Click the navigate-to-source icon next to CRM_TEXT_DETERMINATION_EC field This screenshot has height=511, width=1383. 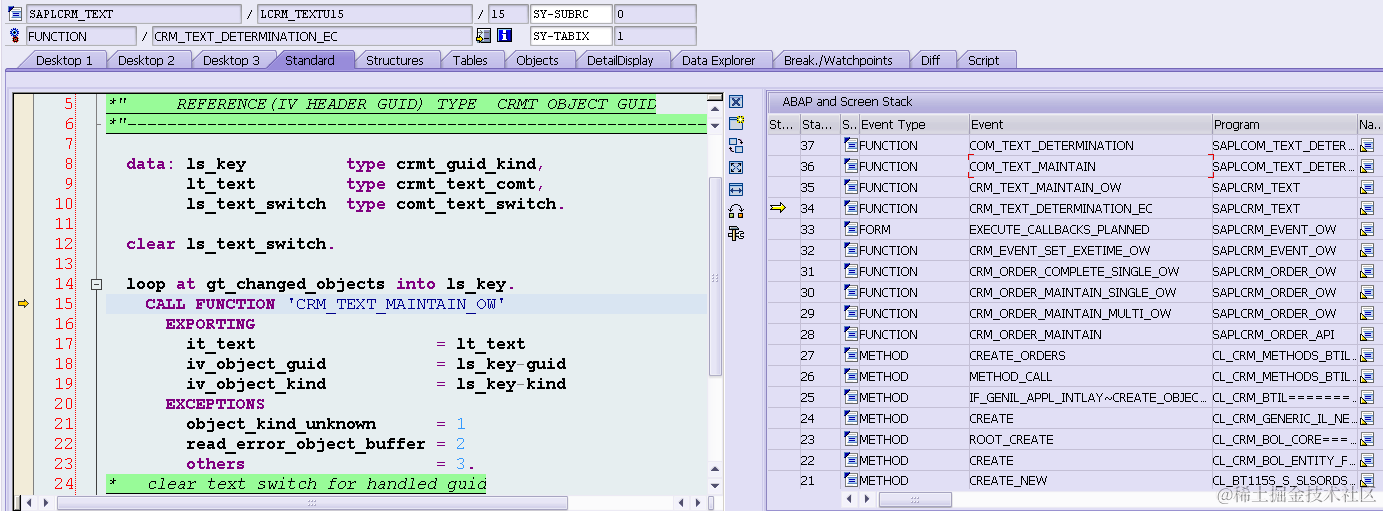pyautogui.click(x=484, y=36)
